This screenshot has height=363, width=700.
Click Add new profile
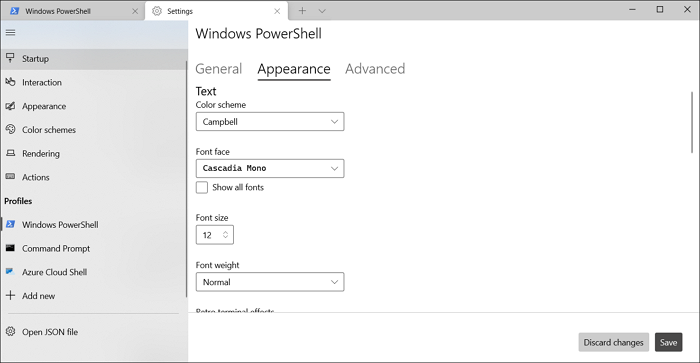pos(93,295)
